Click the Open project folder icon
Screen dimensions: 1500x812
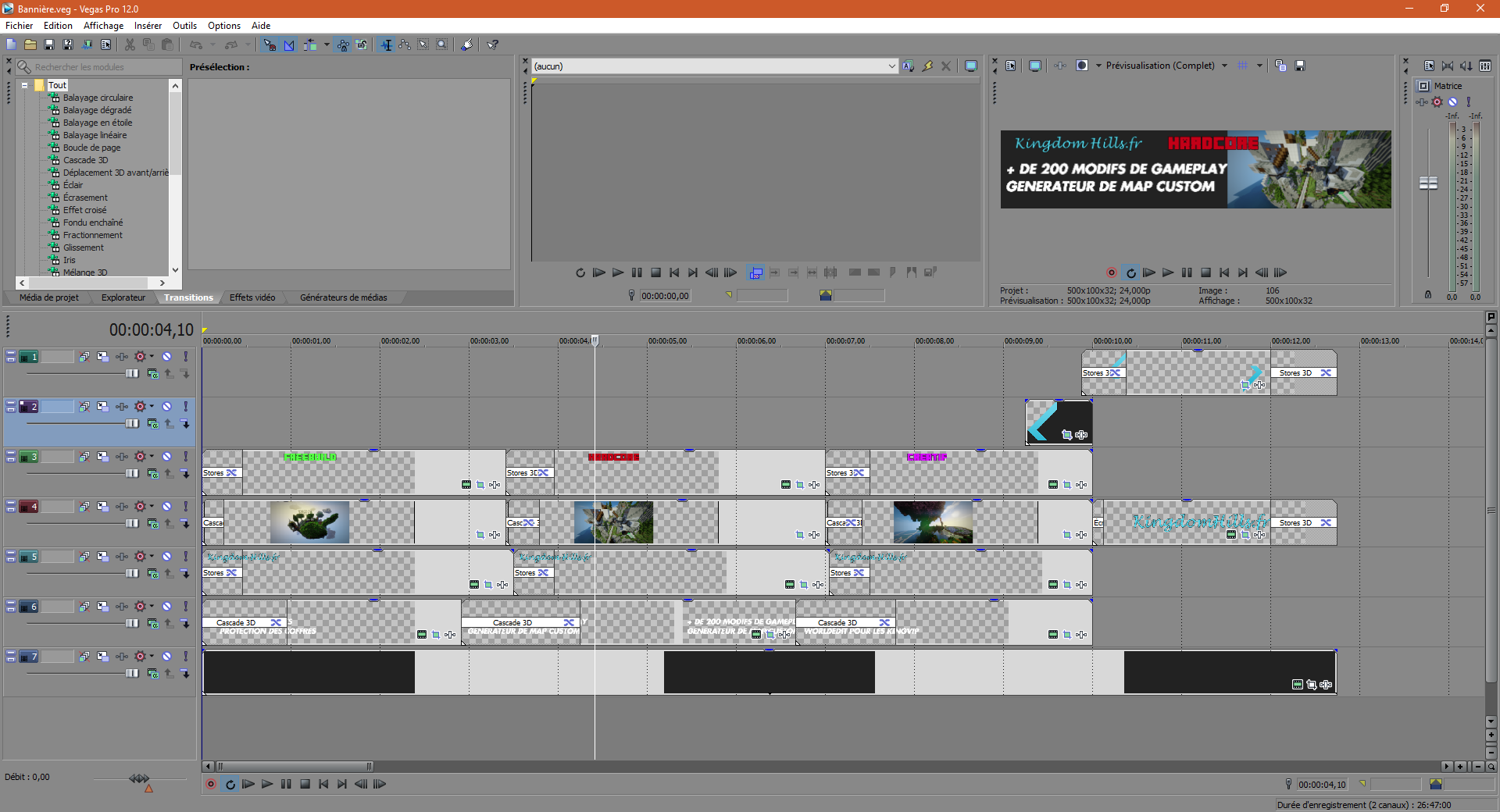point(30,45)
